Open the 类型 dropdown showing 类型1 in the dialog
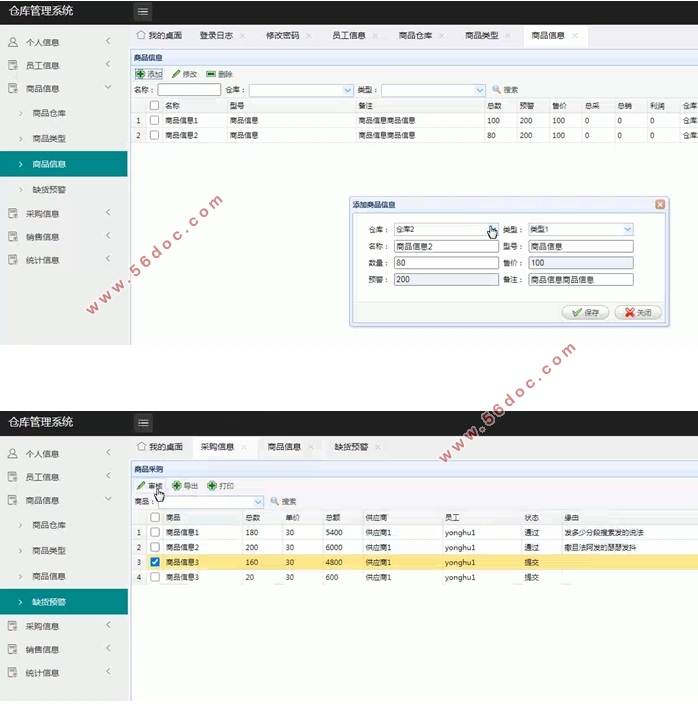Screen dimensions: 698x720 [x=628, y=229]
